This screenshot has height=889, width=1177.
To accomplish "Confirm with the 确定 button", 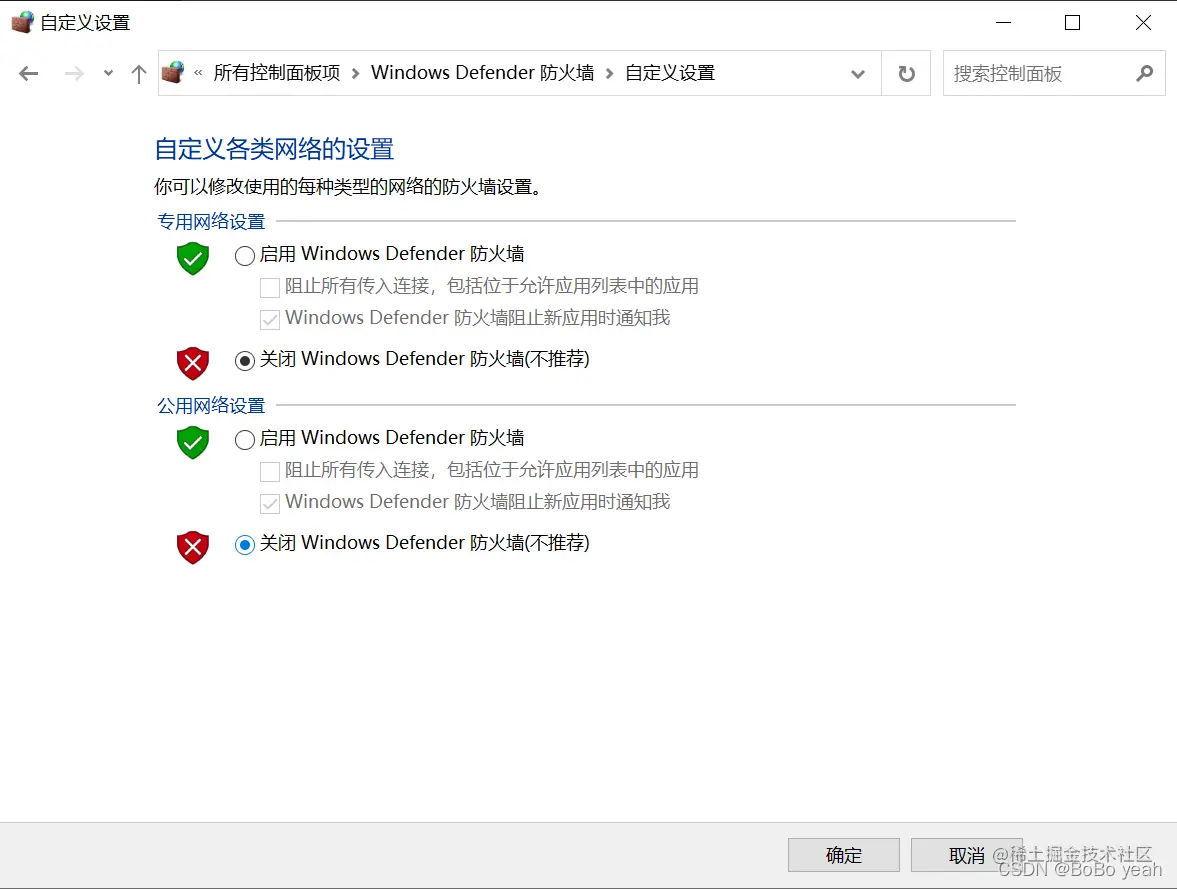I will [x=844, y=855].
